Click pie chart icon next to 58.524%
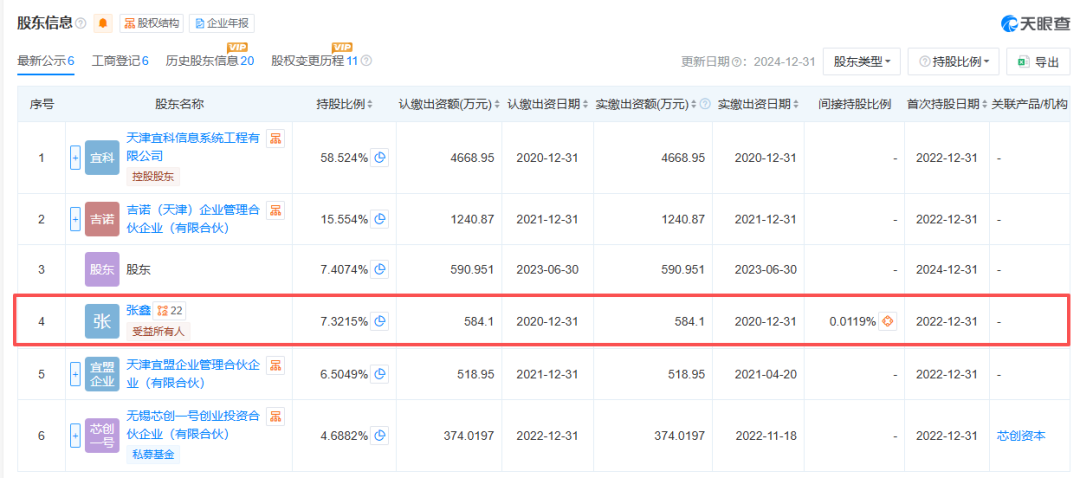Image resolution: width=1080 pixels, height=478 pixels. (380, 158)
